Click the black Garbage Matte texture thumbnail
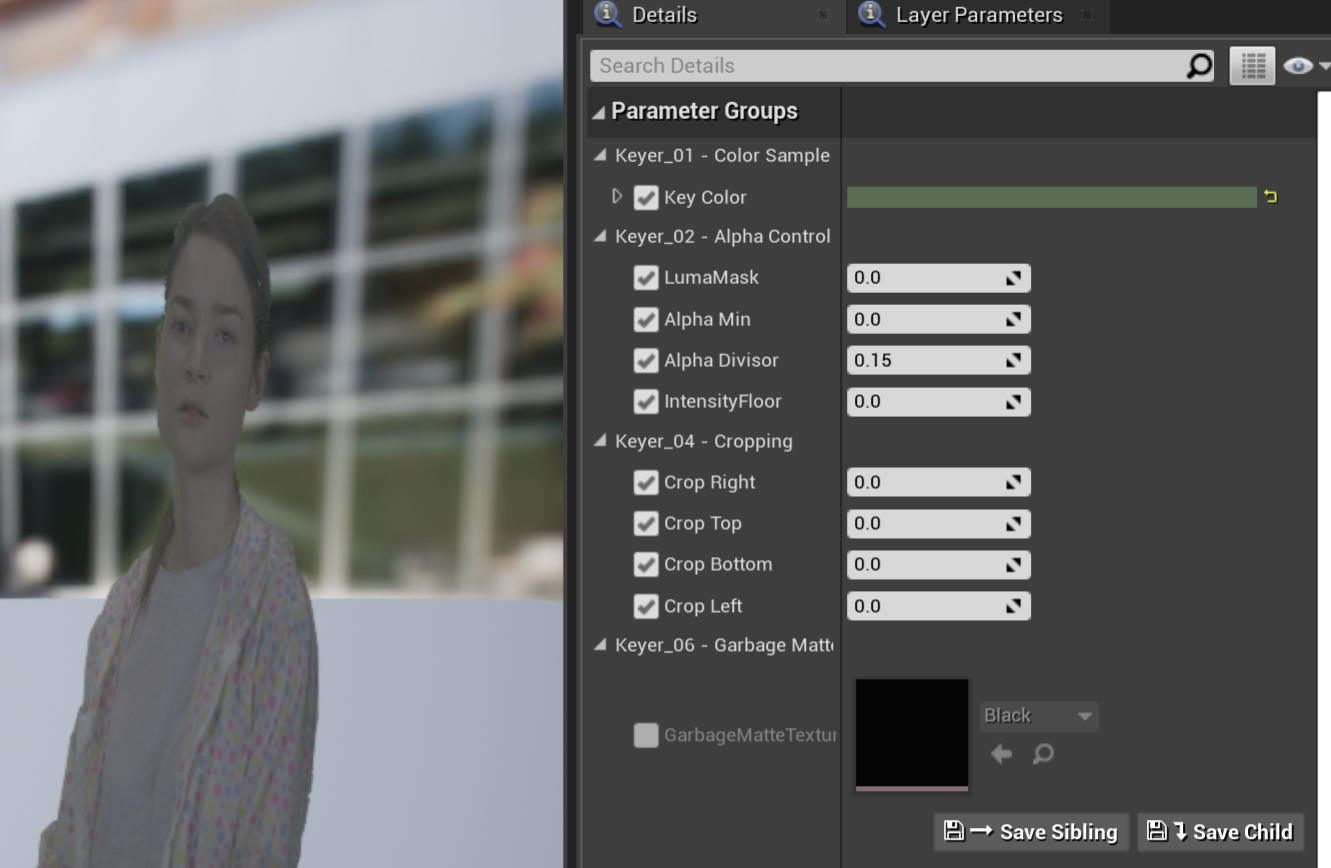 point(912,734)
